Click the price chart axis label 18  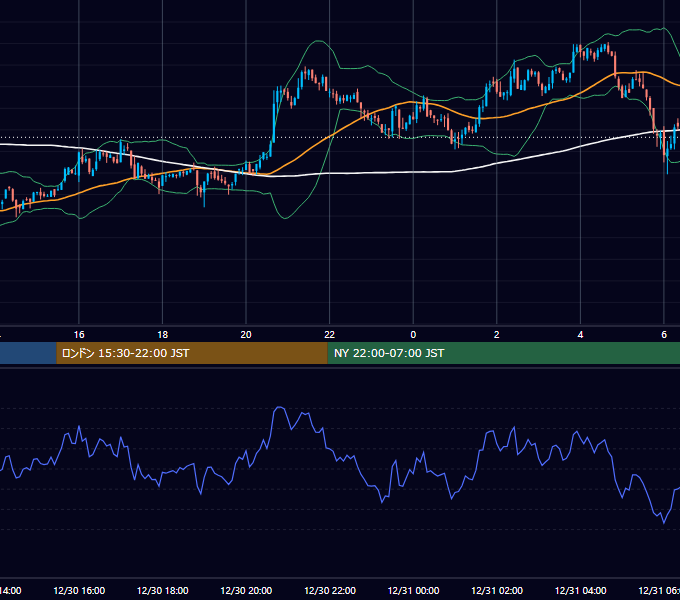click(163, 335)
